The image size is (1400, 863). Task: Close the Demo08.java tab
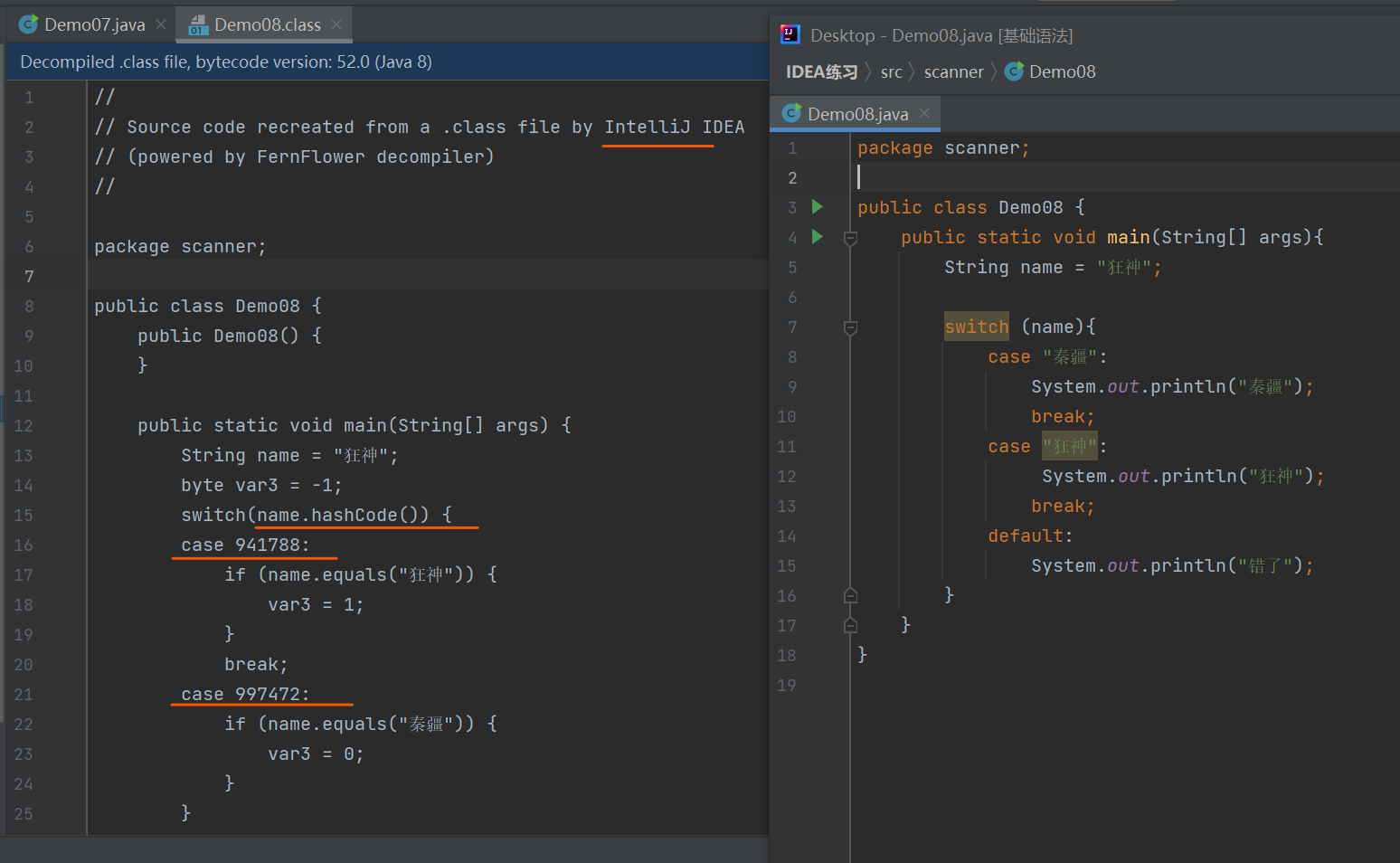pyautogui.click(x=924, y=113)
